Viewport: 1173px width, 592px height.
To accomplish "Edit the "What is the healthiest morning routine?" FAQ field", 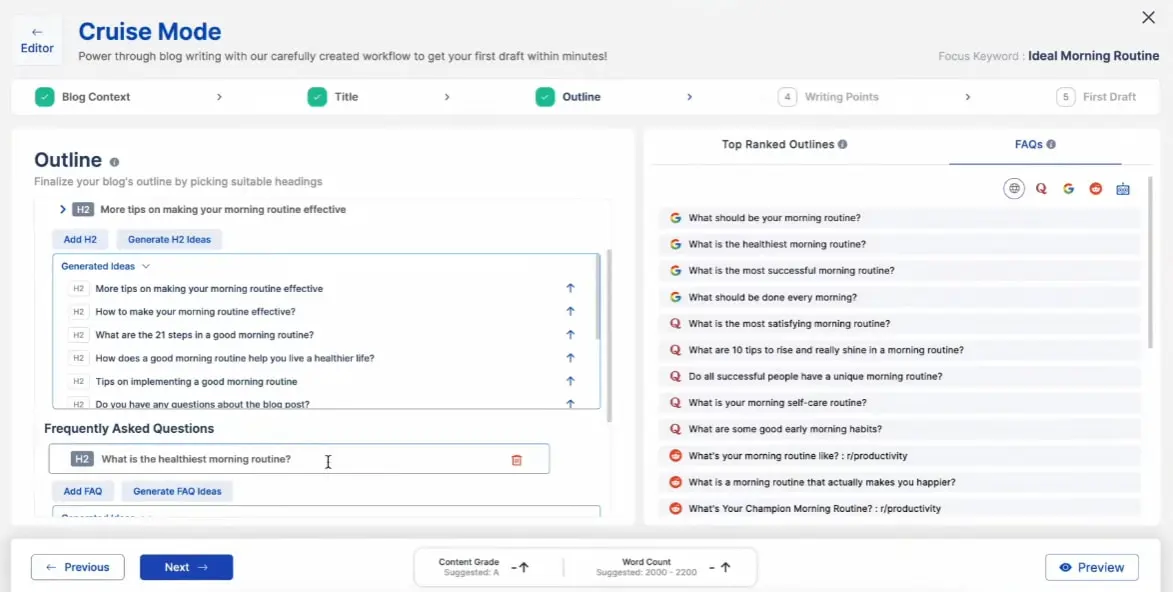I will [299, 459].
